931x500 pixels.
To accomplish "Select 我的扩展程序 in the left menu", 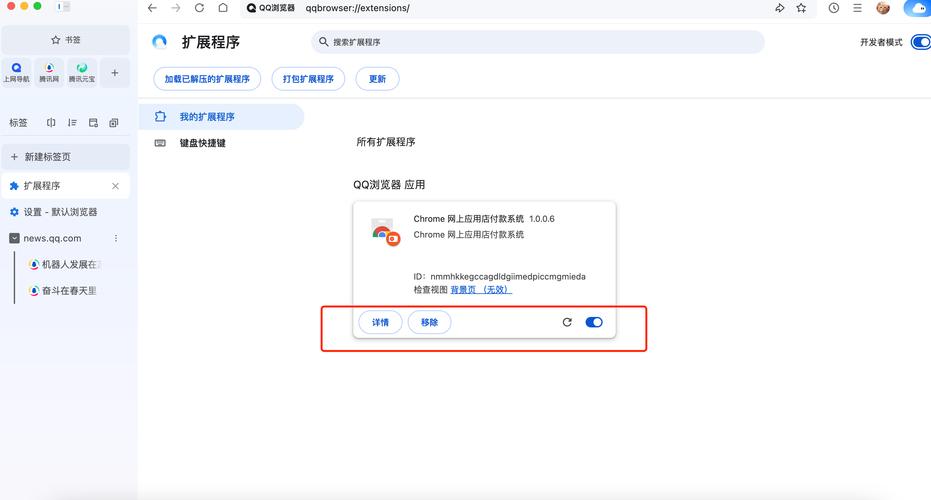I will [x=221, y=116].
